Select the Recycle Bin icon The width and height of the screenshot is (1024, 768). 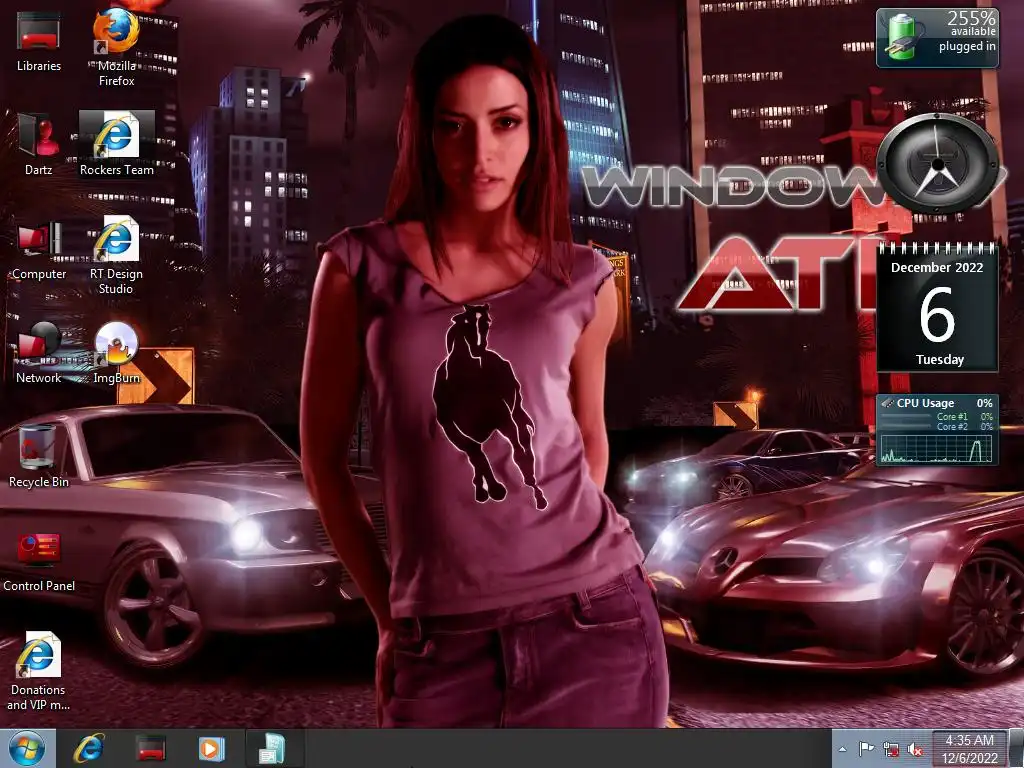[39, 456]
